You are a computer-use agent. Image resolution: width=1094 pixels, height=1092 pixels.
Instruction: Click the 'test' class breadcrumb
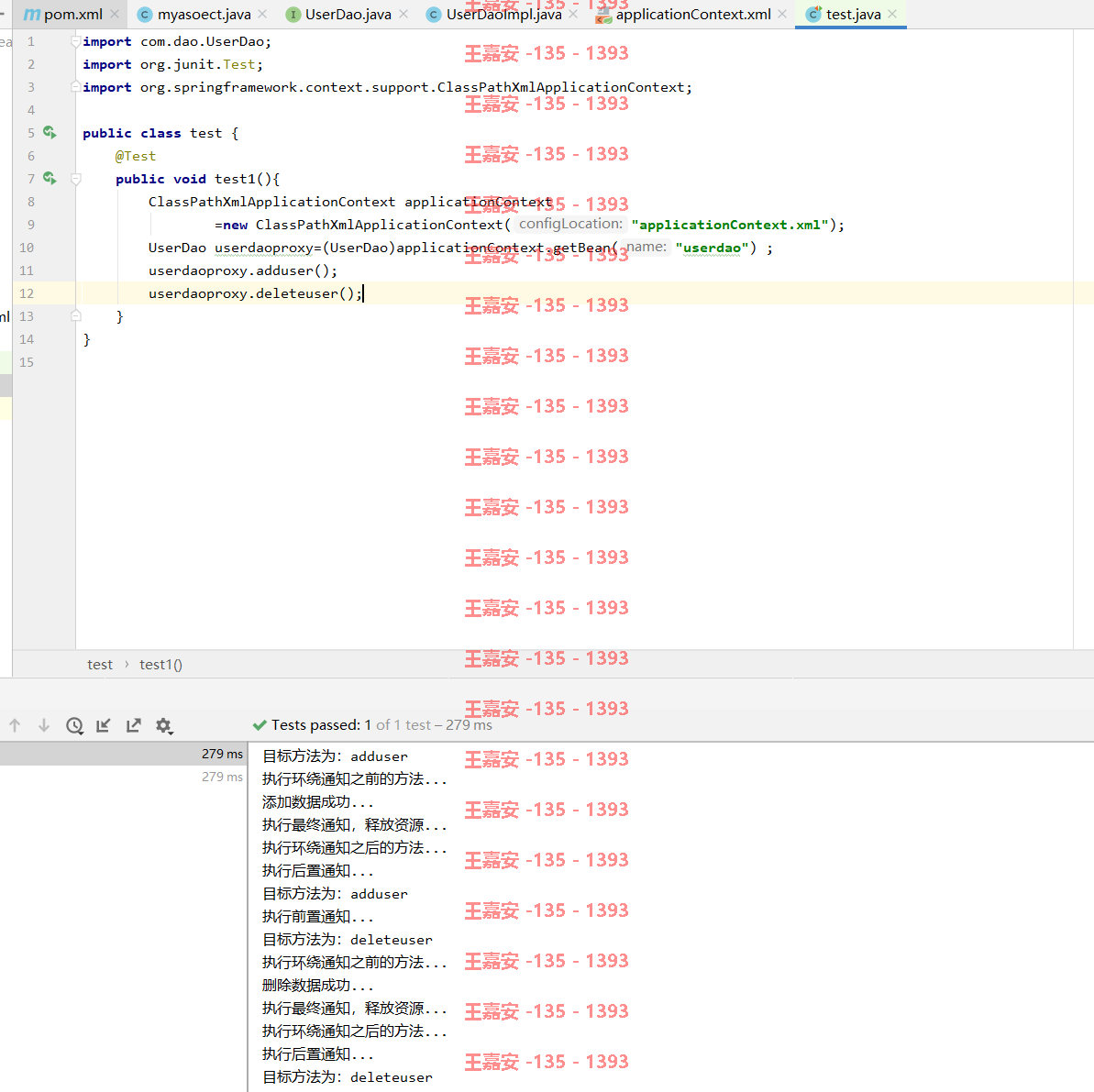click(100, 664)
